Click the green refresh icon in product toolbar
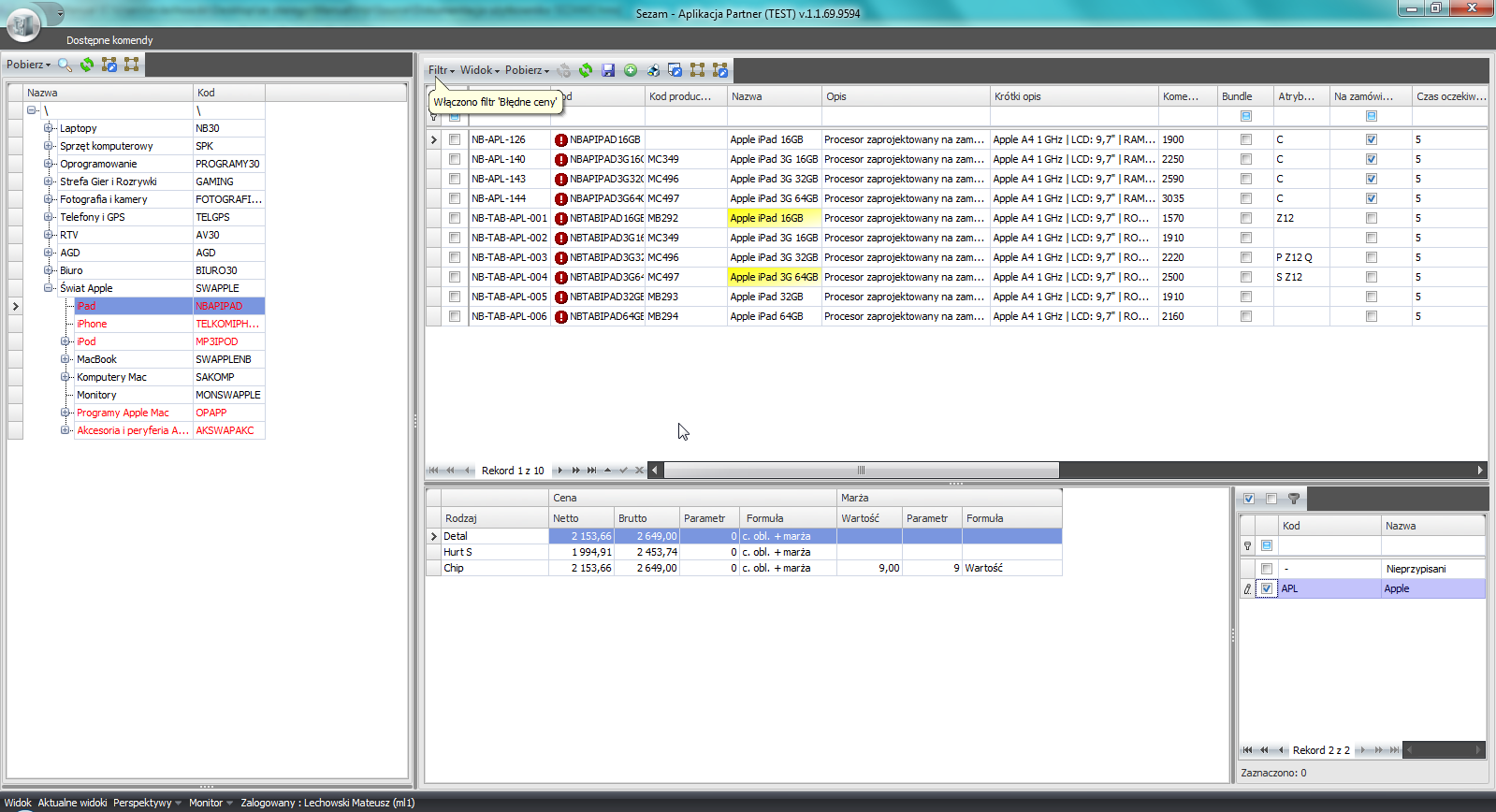The image size is (1496, 812). pyautogui.click(x=586, y=70)
